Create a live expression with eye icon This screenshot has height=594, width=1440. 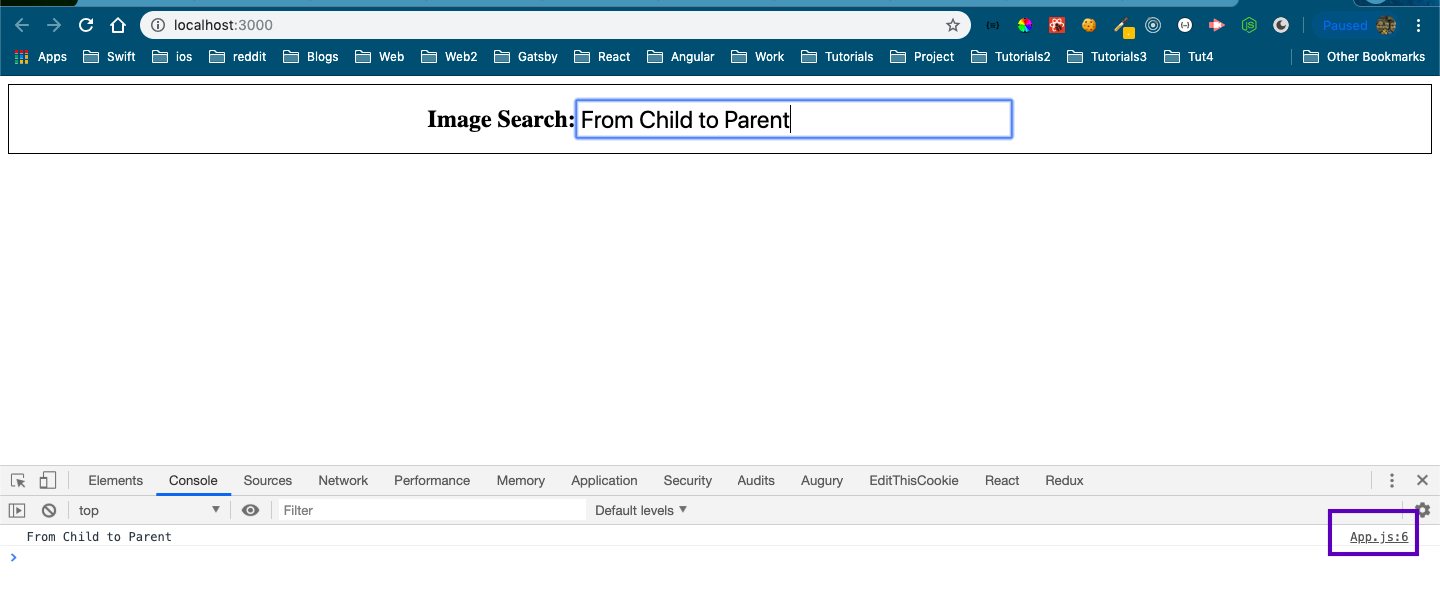(251, 511)
